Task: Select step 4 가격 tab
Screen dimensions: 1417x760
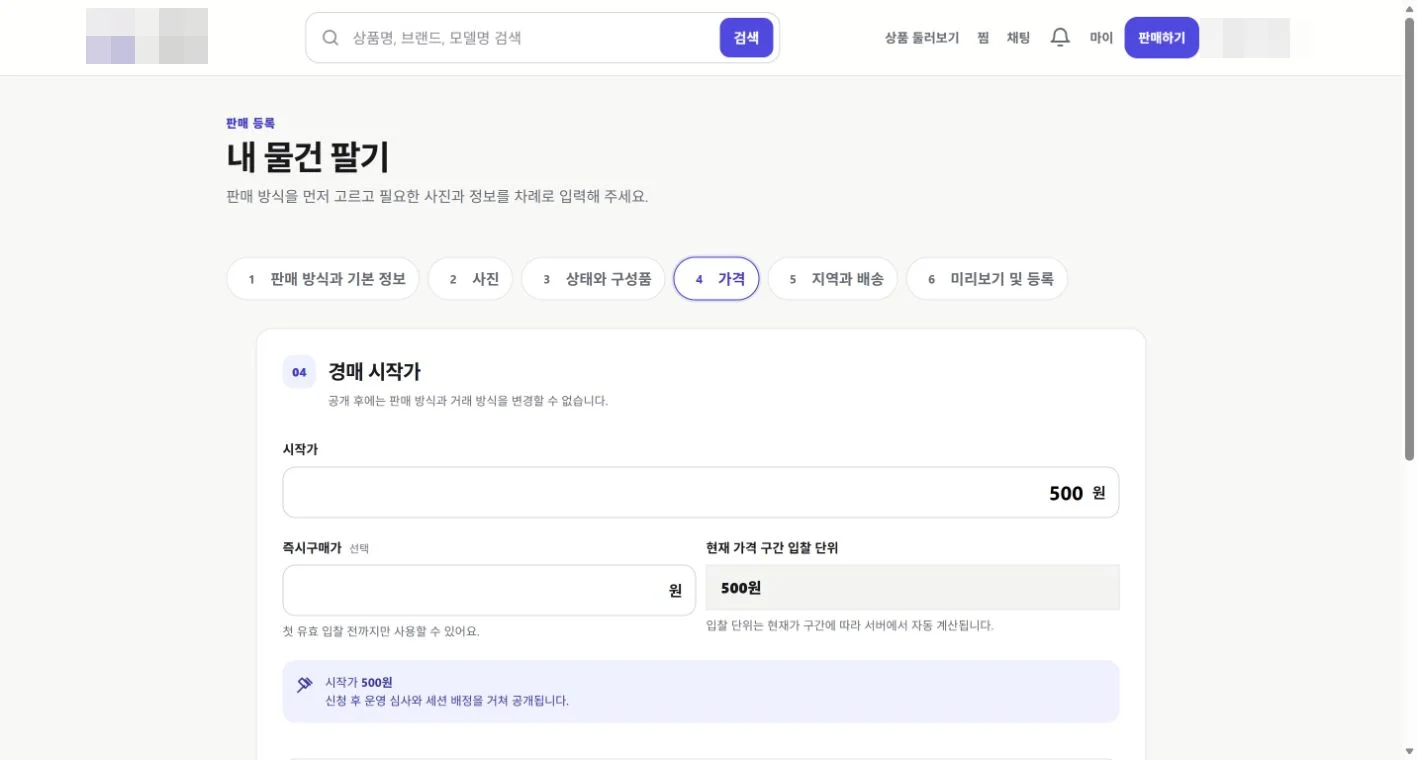Action: click(x=717, y=279)
